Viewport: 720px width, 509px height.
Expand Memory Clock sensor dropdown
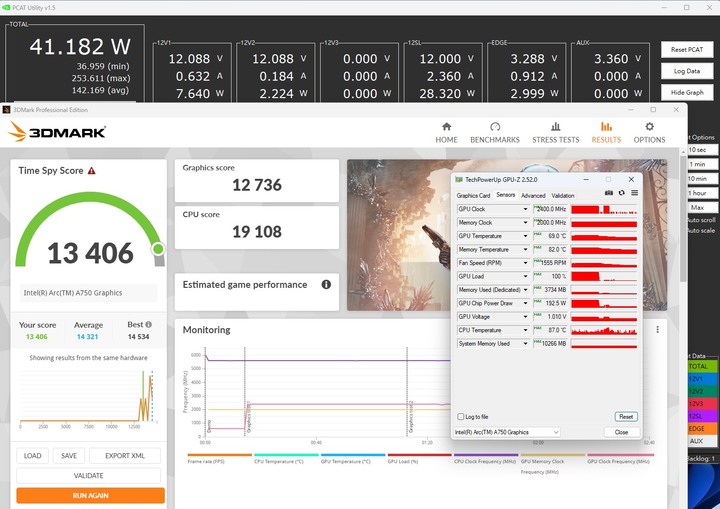pos(526,222)
